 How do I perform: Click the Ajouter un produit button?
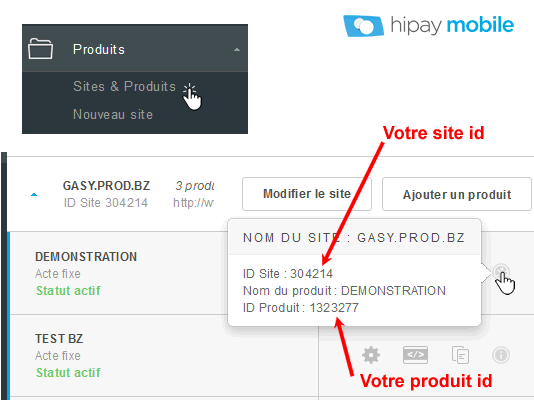click(x=457, y=194)
